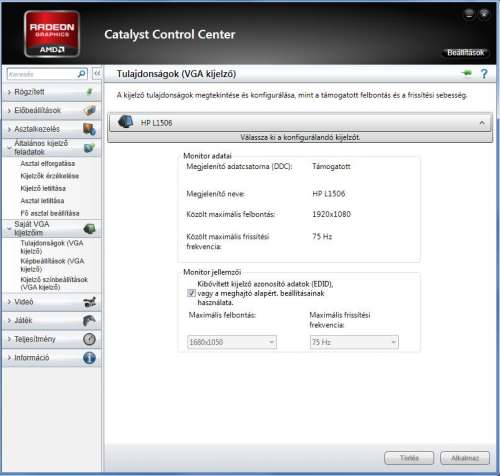Click the green pin icon beside Rögzített
The image size is (500, 476).
(x=89, y=92)
